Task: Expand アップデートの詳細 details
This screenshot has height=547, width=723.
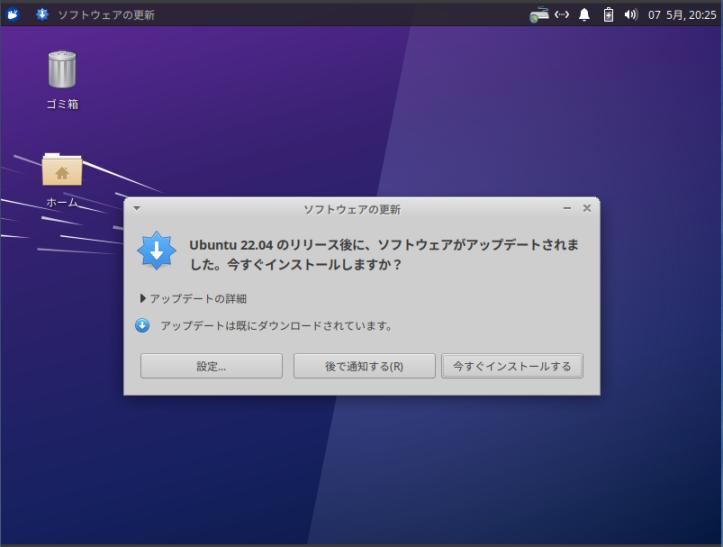Action: tap(193, 298)
